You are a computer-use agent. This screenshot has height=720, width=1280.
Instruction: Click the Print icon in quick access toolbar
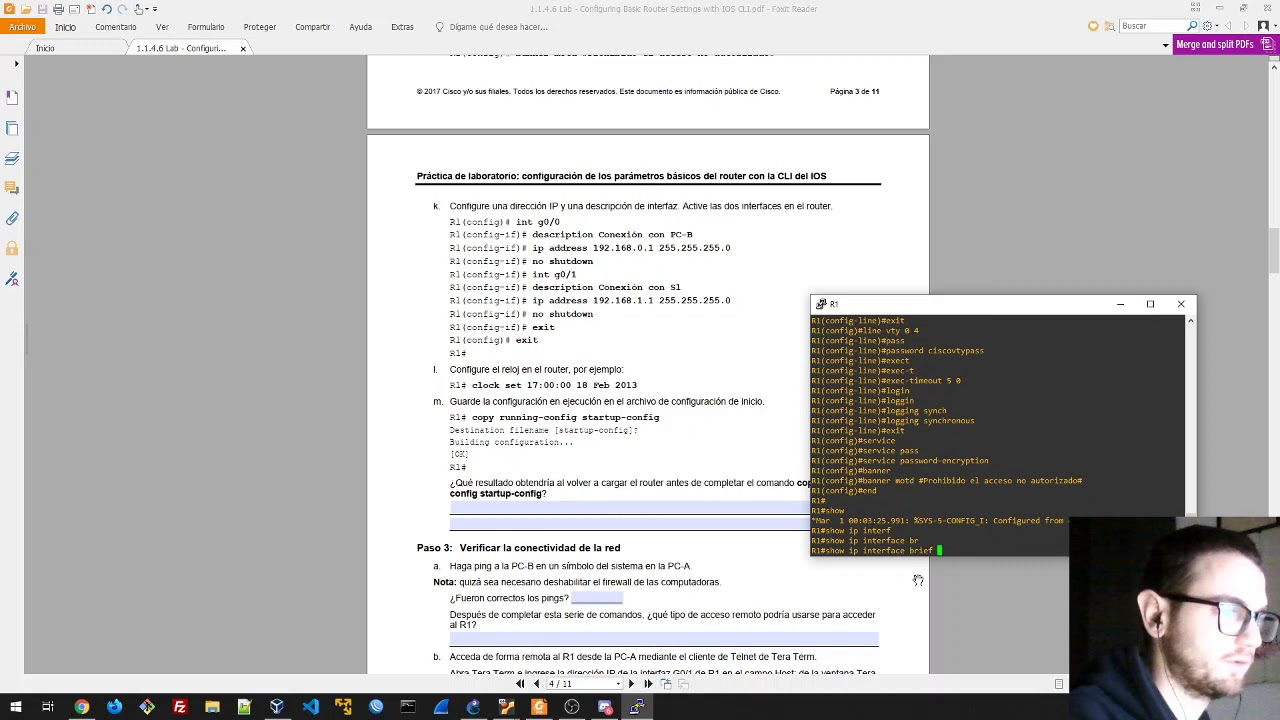58,9
